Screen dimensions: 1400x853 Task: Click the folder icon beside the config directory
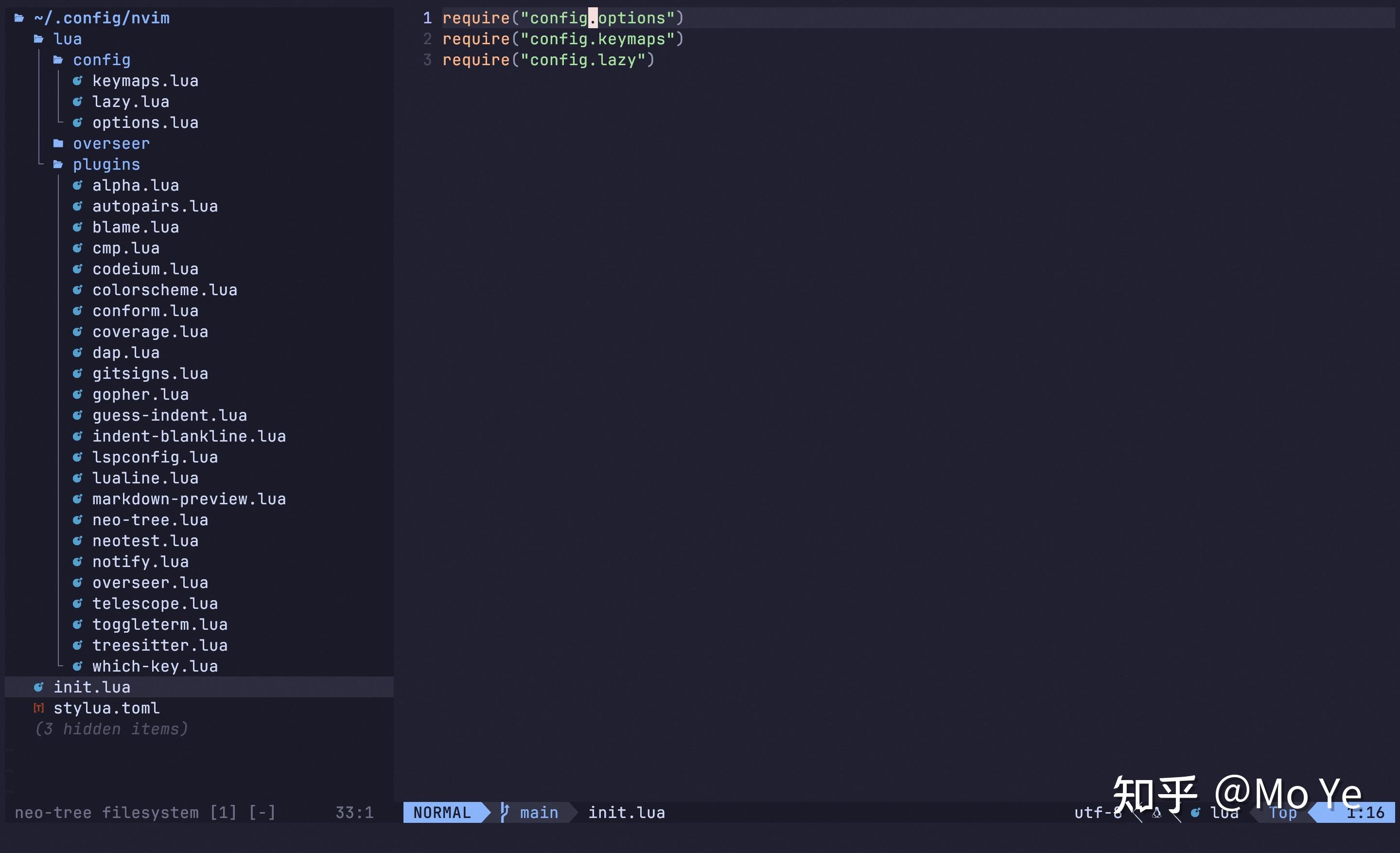(58, 60)
